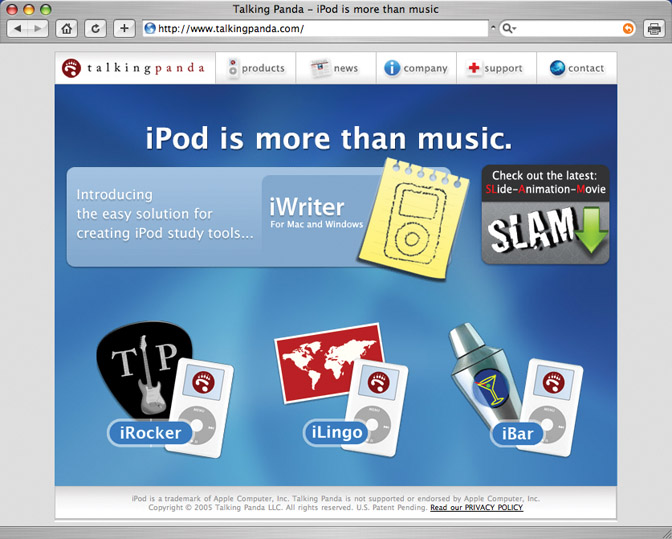Click the iBar label button
Screen dimensions: 672x539
pyautogui.click(x=517, y=434)
